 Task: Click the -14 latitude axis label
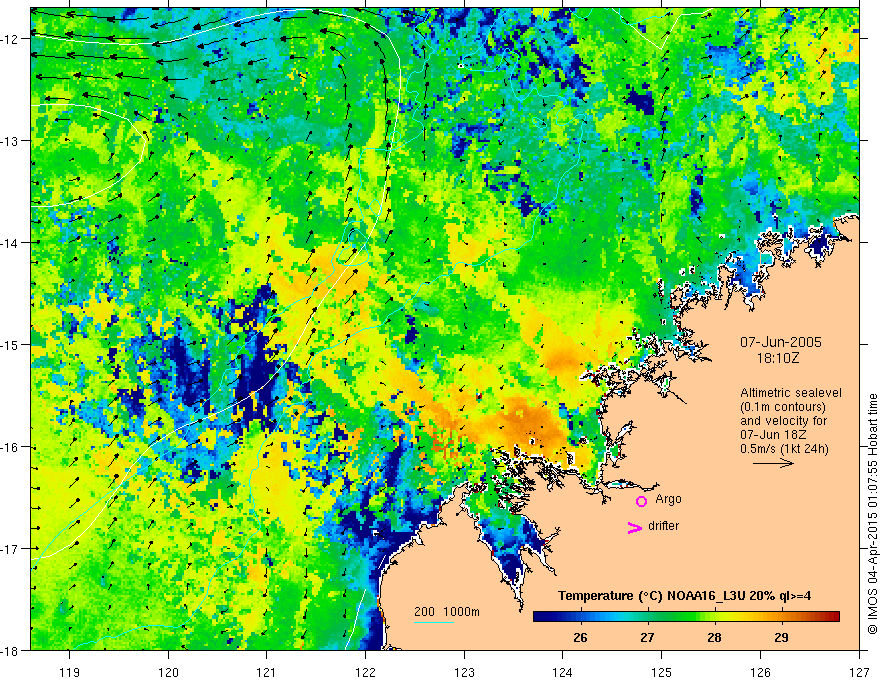pyautogui.click(x=10, y=243)
